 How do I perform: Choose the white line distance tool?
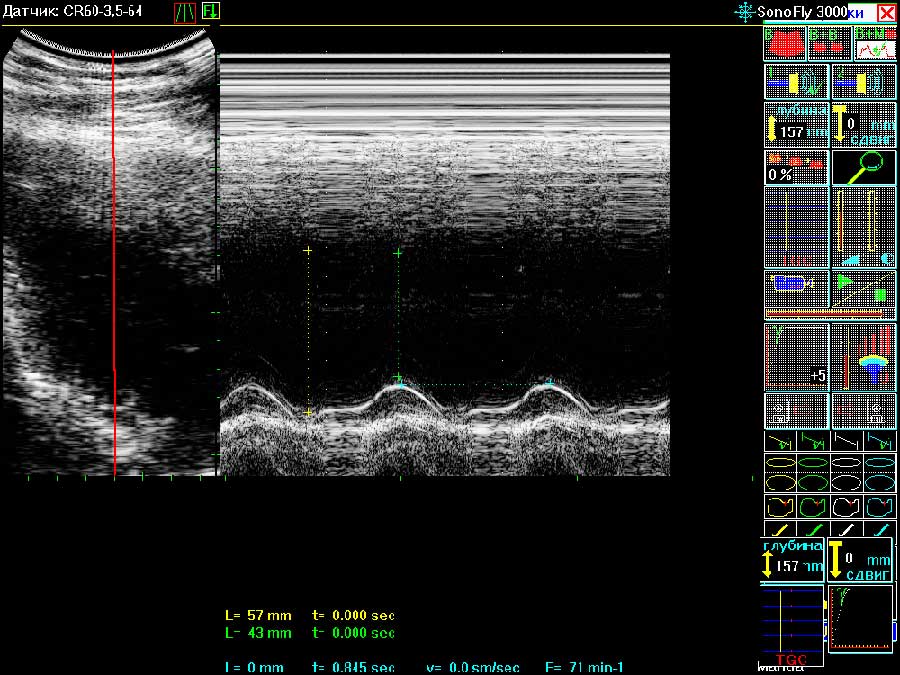(846, 529)
